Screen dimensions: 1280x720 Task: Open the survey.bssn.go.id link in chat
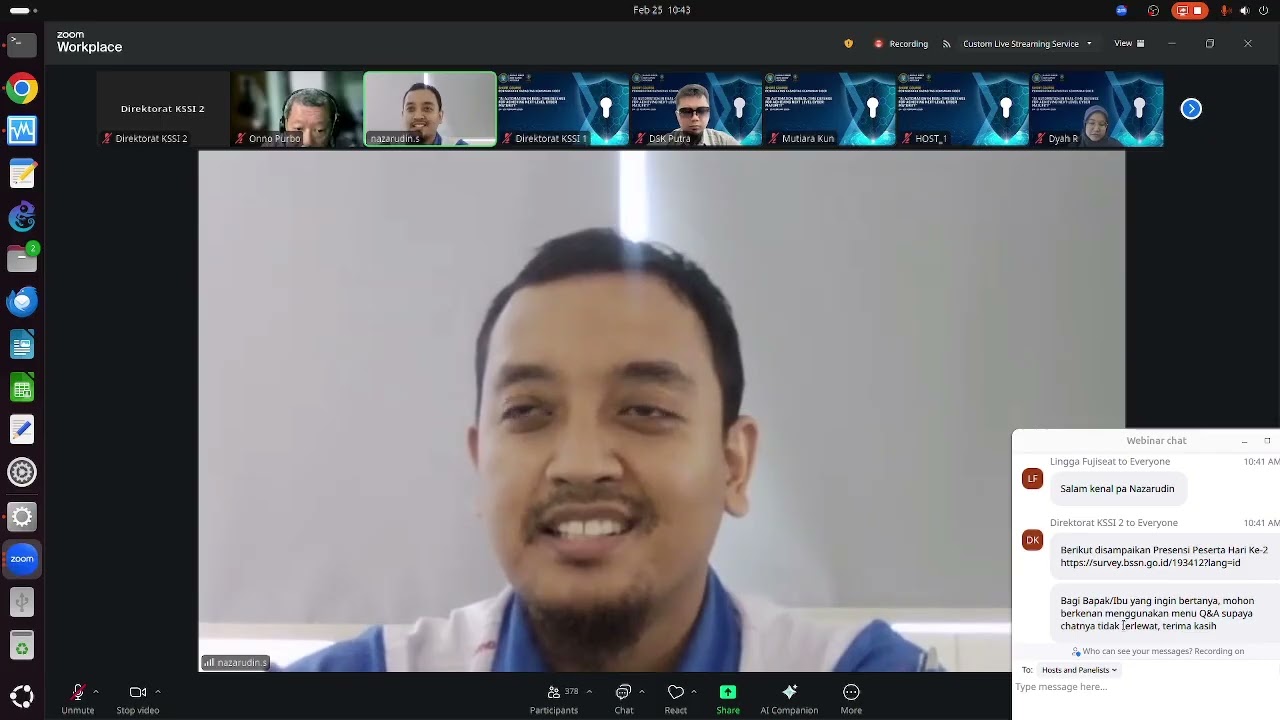point(1150,563)
